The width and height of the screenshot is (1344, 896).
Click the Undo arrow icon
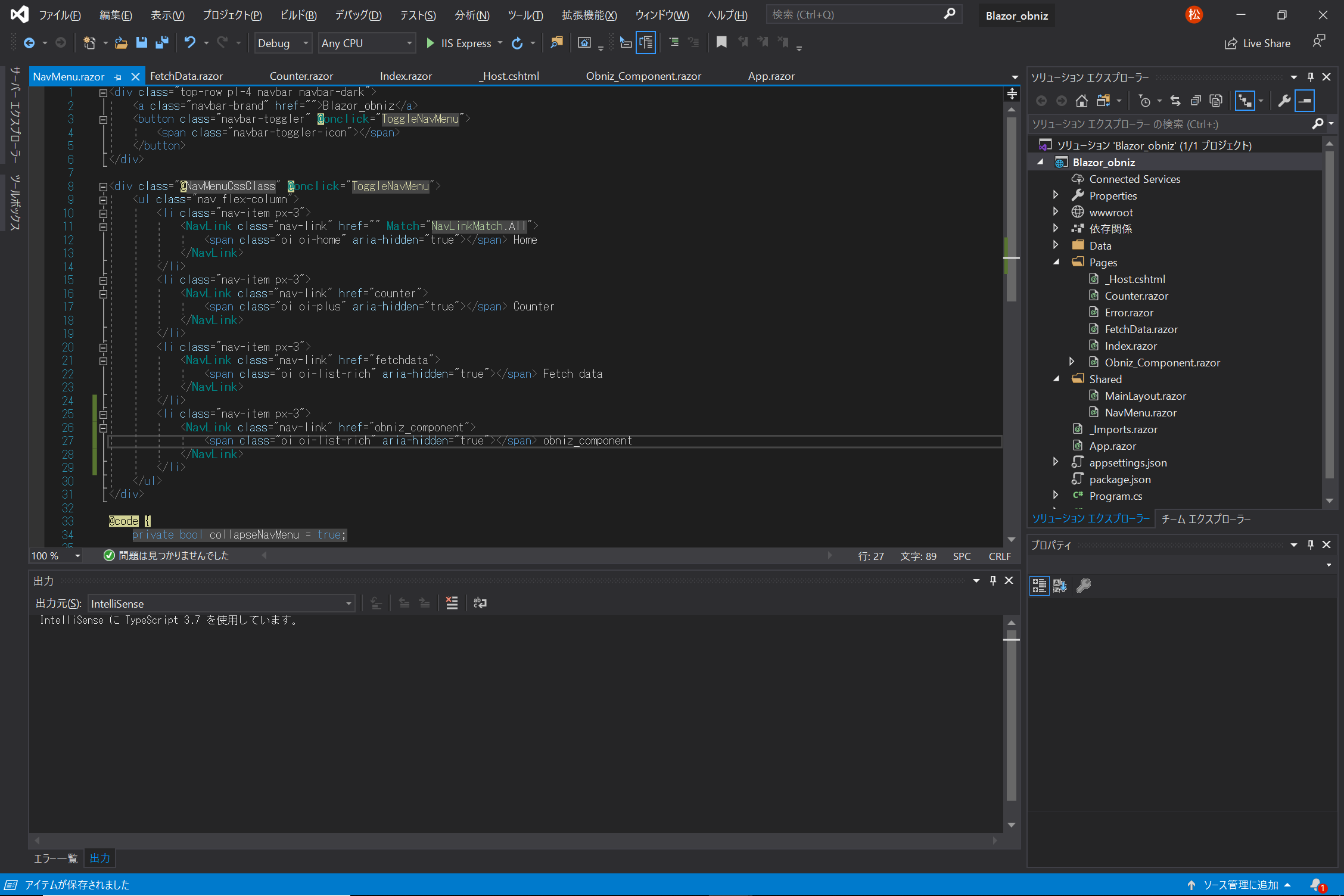click(x=189, y=42)
